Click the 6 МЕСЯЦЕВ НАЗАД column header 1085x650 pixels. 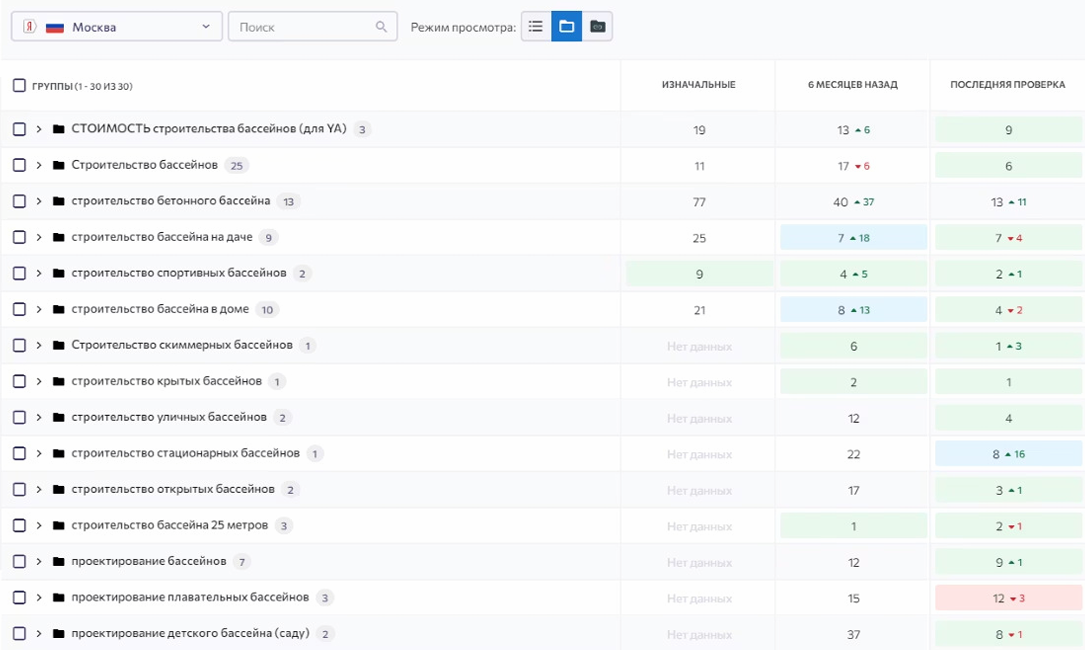pos(853,84)
